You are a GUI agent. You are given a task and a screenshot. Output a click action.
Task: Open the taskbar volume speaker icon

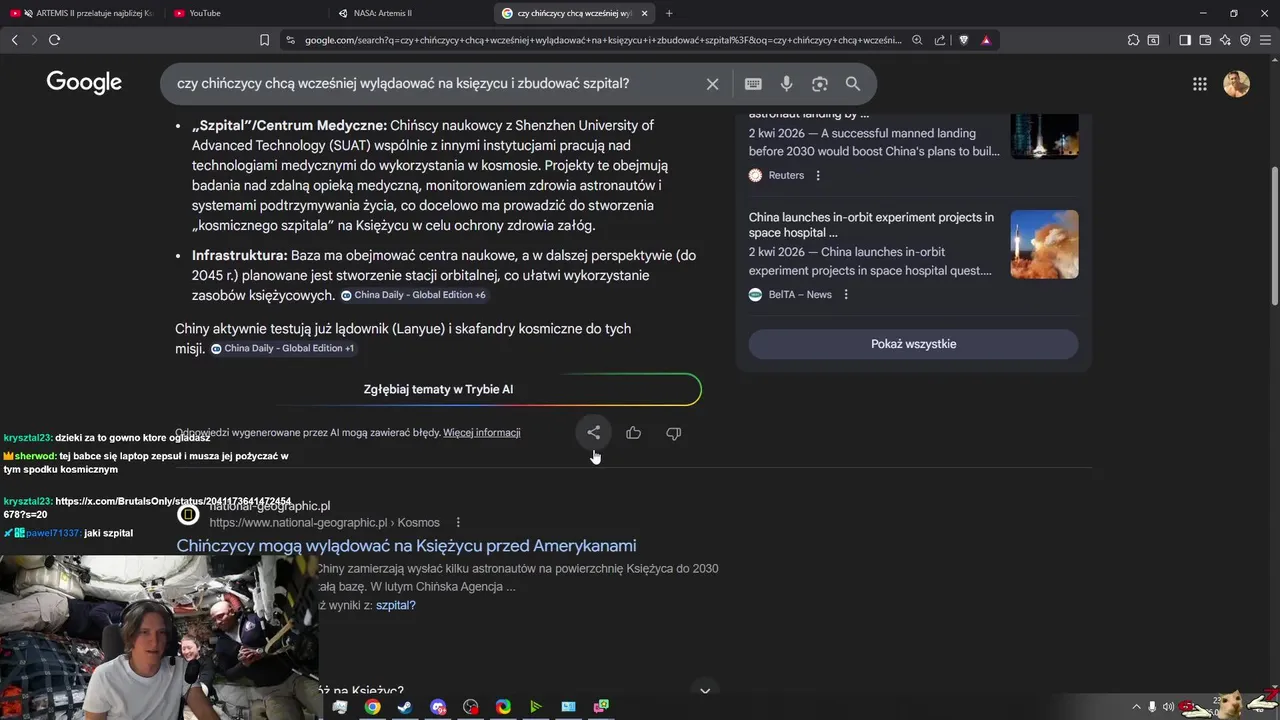point(1168,707)
